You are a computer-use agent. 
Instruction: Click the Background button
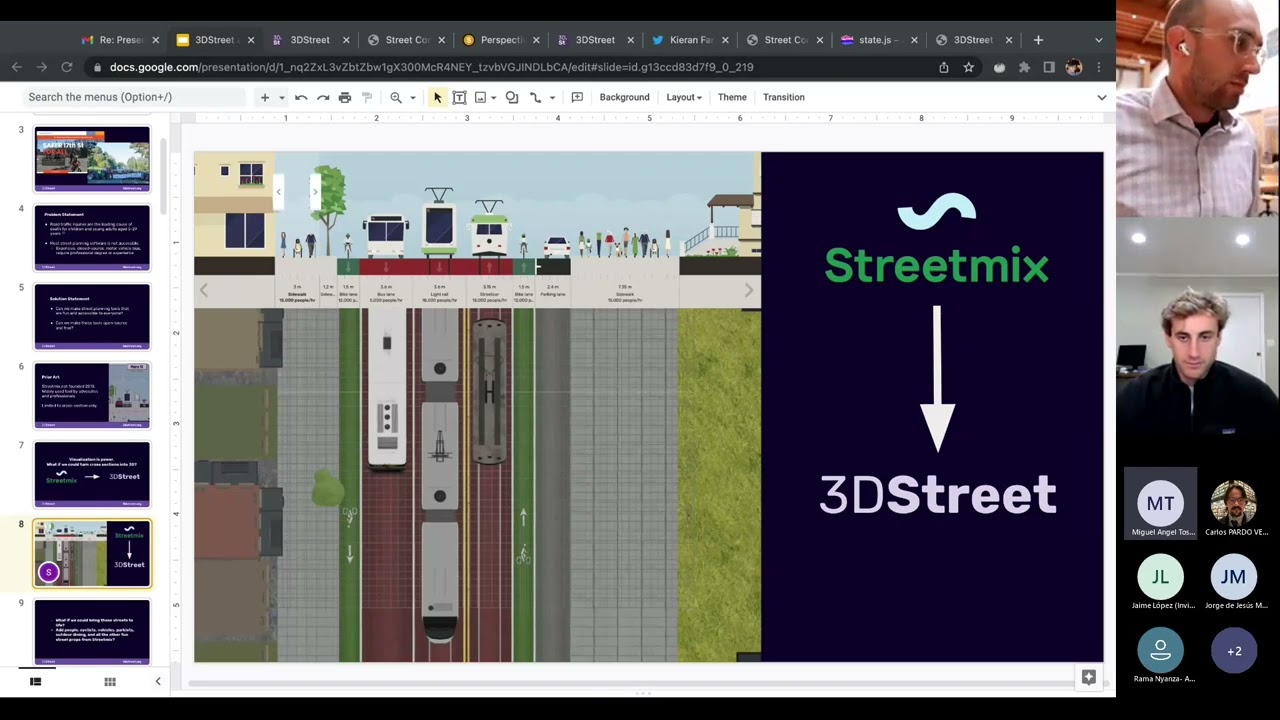tap(624, 97)
